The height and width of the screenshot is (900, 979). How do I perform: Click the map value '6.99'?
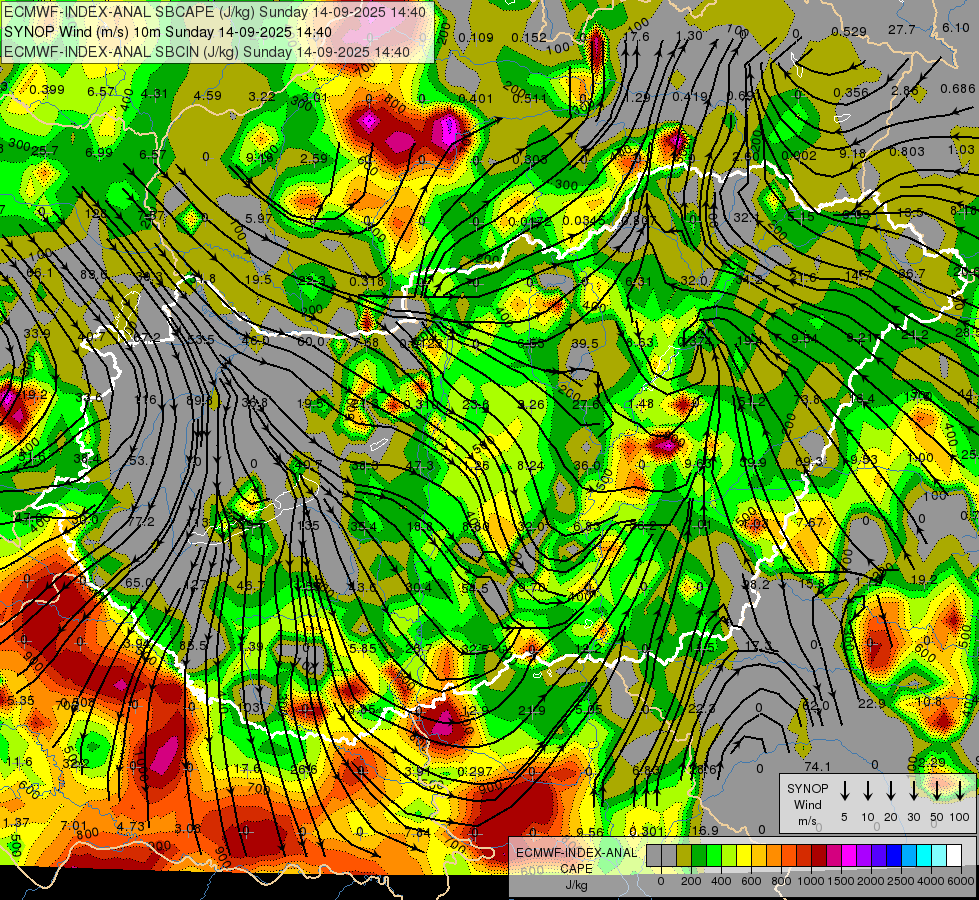[99, 152]
